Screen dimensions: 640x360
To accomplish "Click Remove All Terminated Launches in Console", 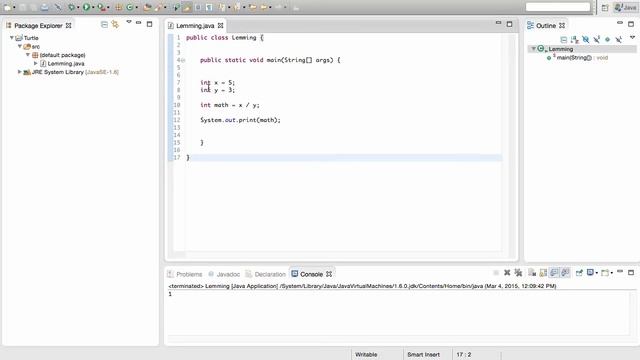I will [x=518, y=273].
